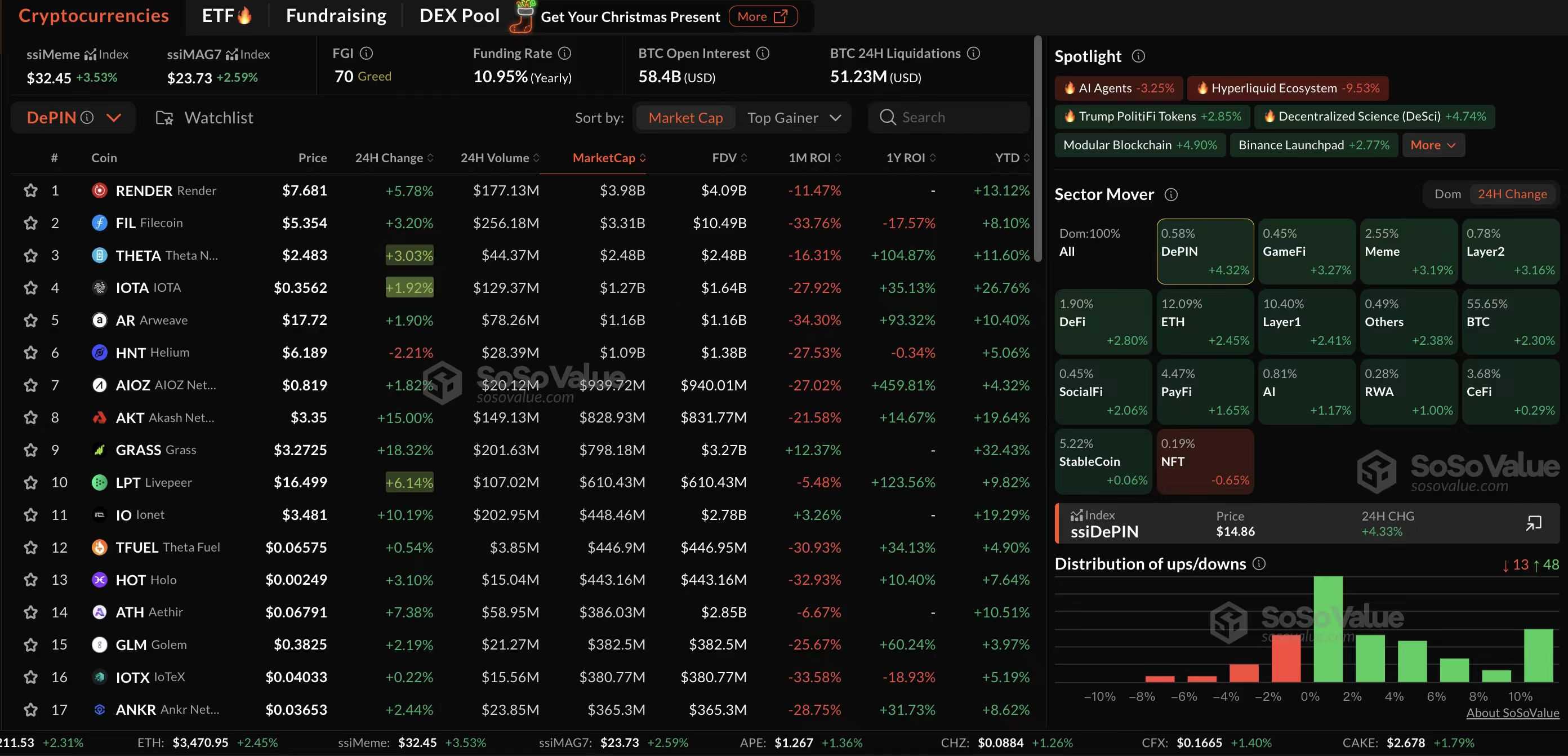Viewport: 1568px width, 756px height.
Task: Star FIL Filecoin row
Action: (x=30, y=223)
